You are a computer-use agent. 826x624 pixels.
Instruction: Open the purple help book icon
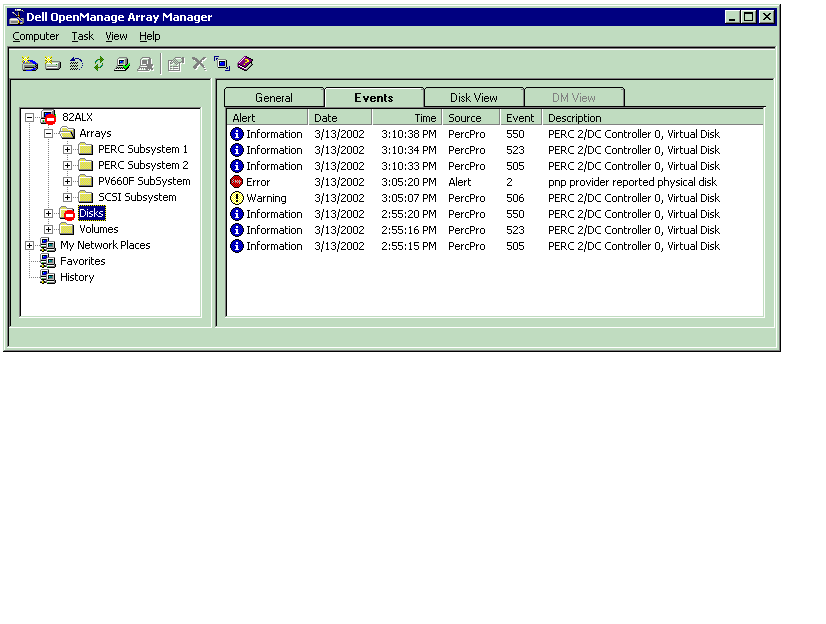click(x=245, y=64)
